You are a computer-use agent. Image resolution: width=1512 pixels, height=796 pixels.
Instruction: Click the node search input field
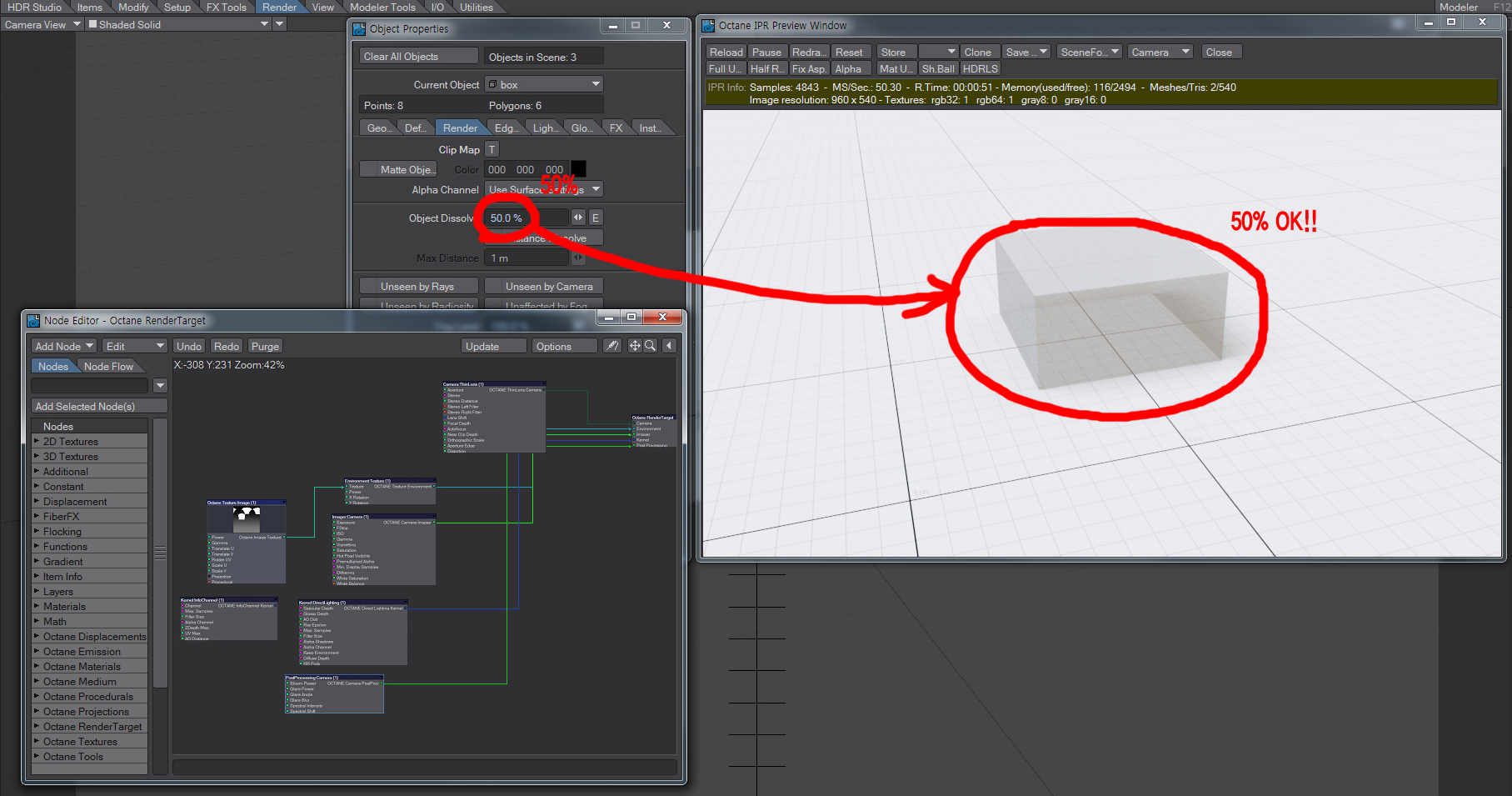click(90, 385)
